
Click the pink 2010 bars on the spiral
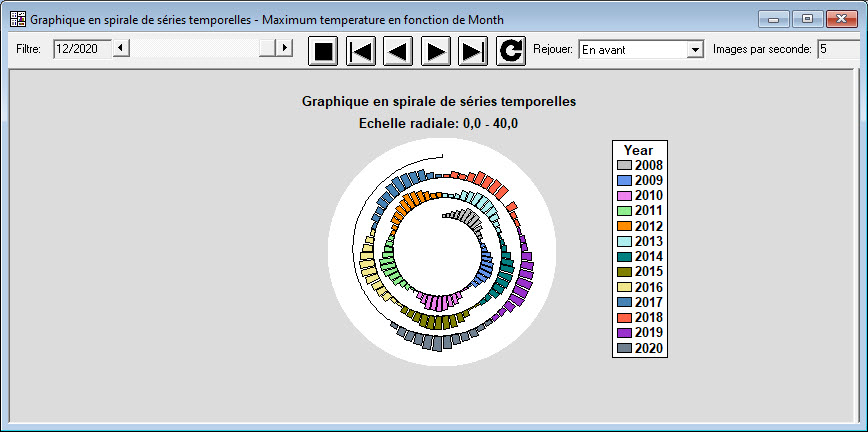(x=439, y=302)
